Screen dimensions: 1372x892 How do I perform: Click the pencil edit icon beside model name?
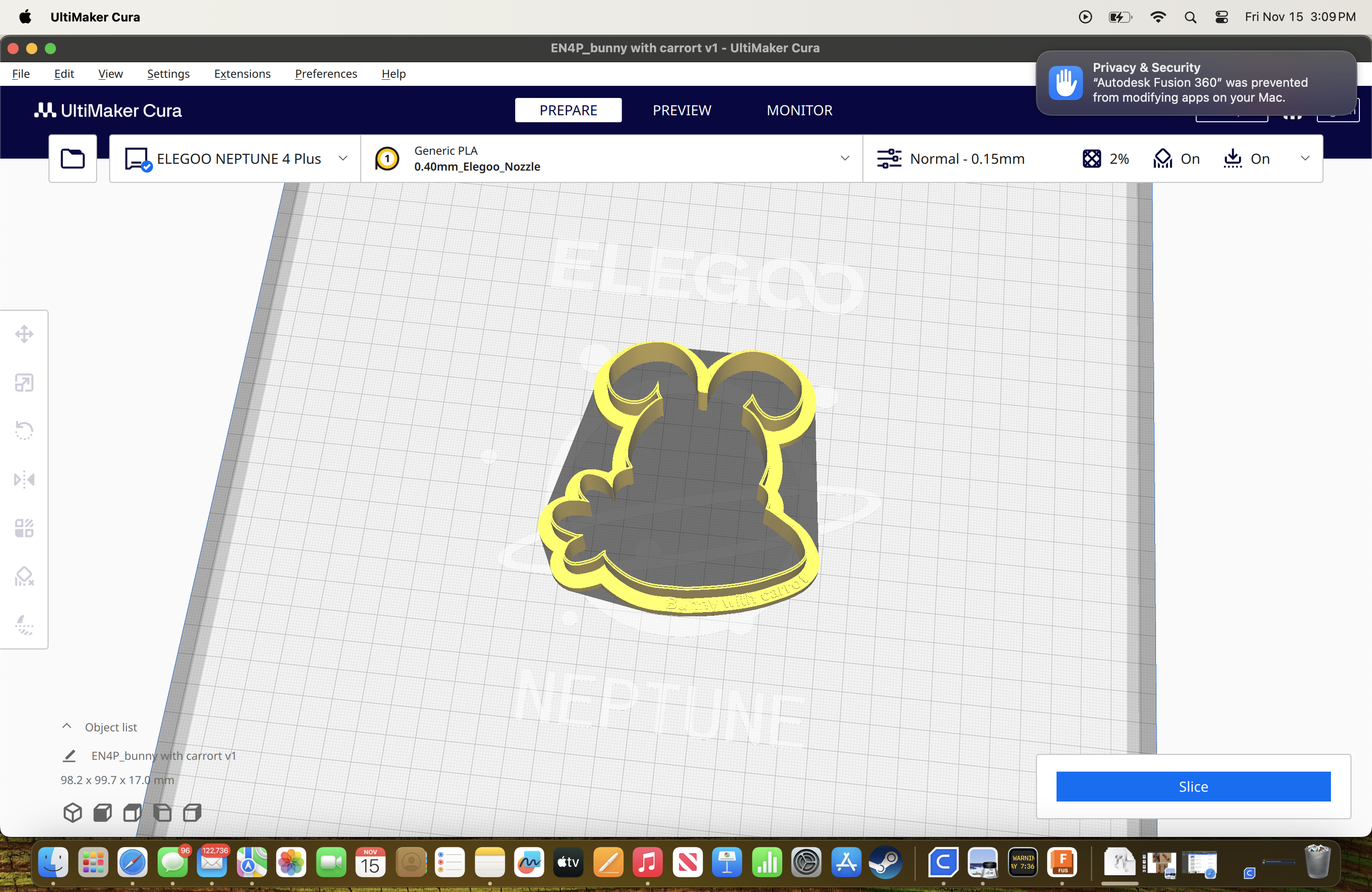click(70, 755)
